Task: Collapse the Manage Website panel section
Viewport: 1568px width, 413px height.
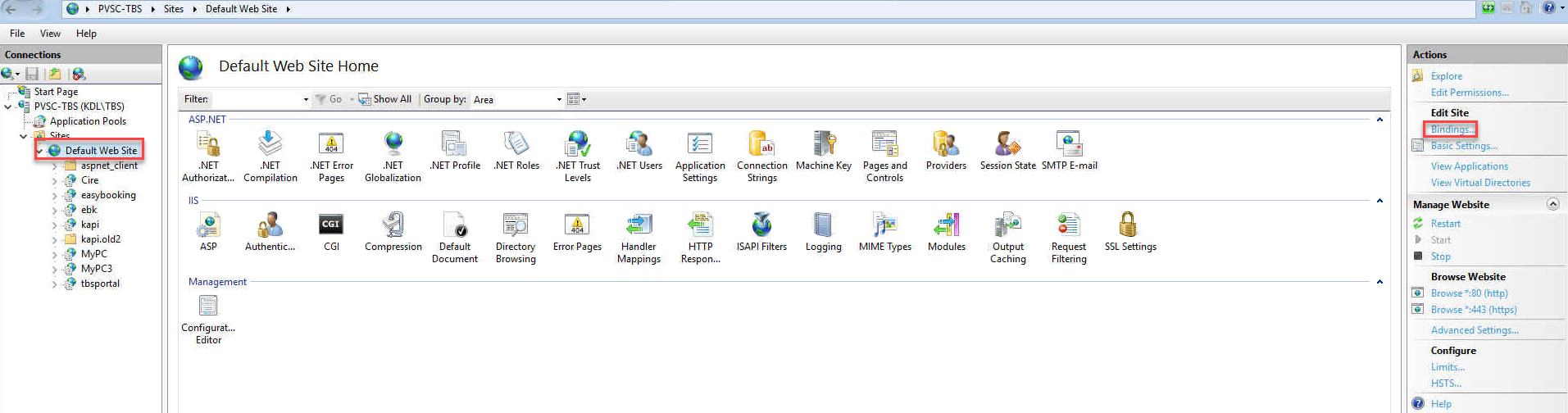Action: 1552,204
